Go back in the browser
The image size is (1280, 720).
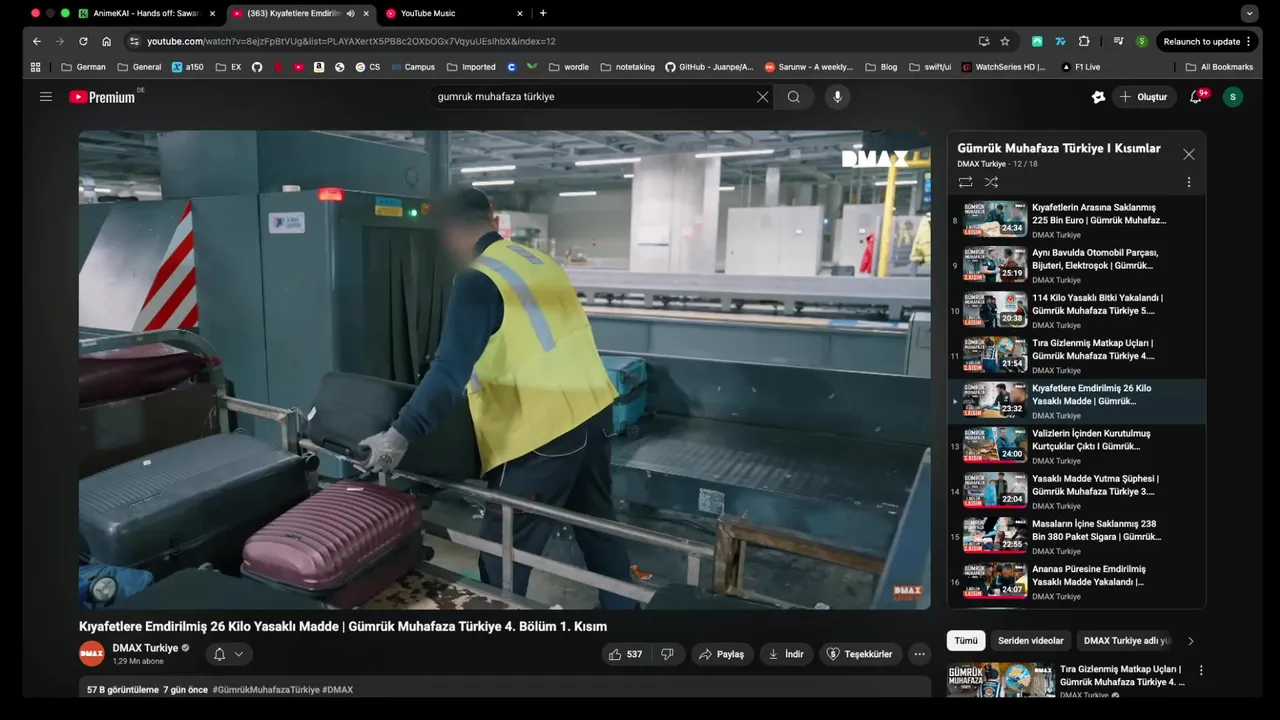click(37, 41)
